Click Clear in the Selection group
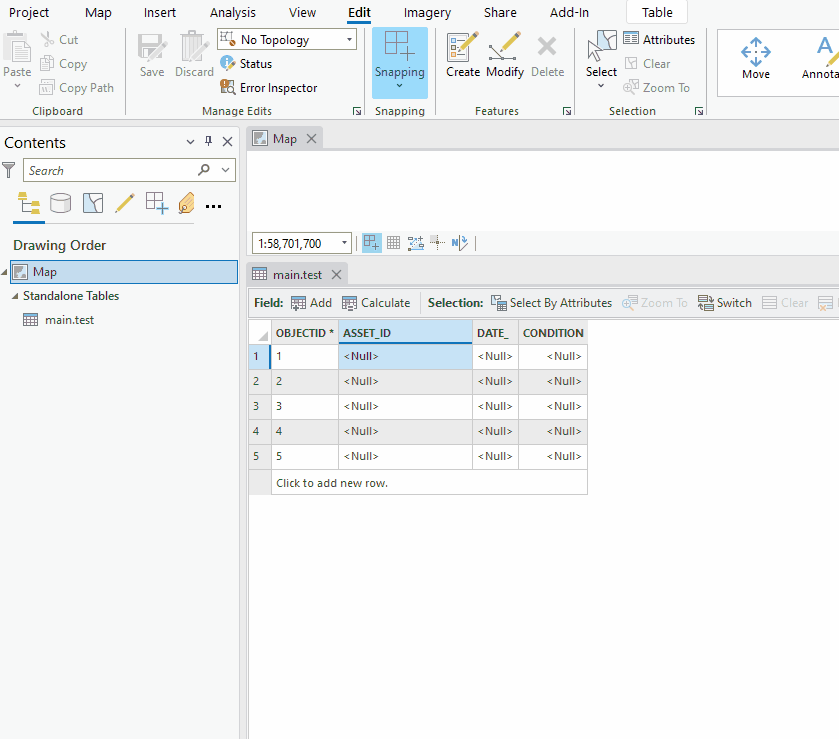Screen dimensions: 839x739 pyautogui.click(x=647, y=64)
